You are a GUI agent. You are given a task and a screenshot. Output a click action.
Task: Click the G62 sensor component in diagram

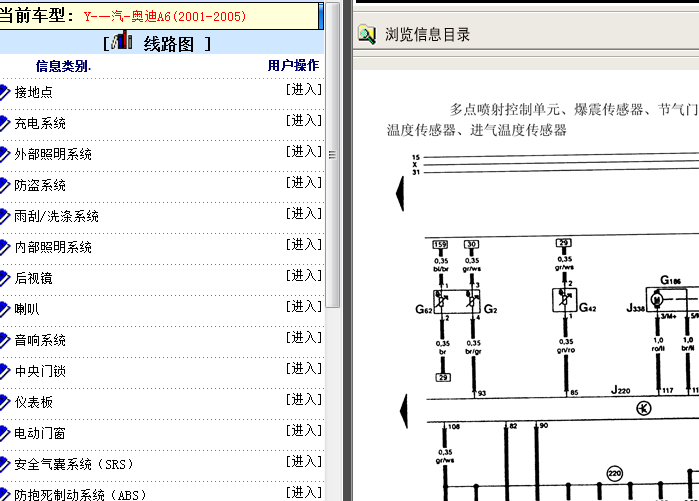(440, 302)
